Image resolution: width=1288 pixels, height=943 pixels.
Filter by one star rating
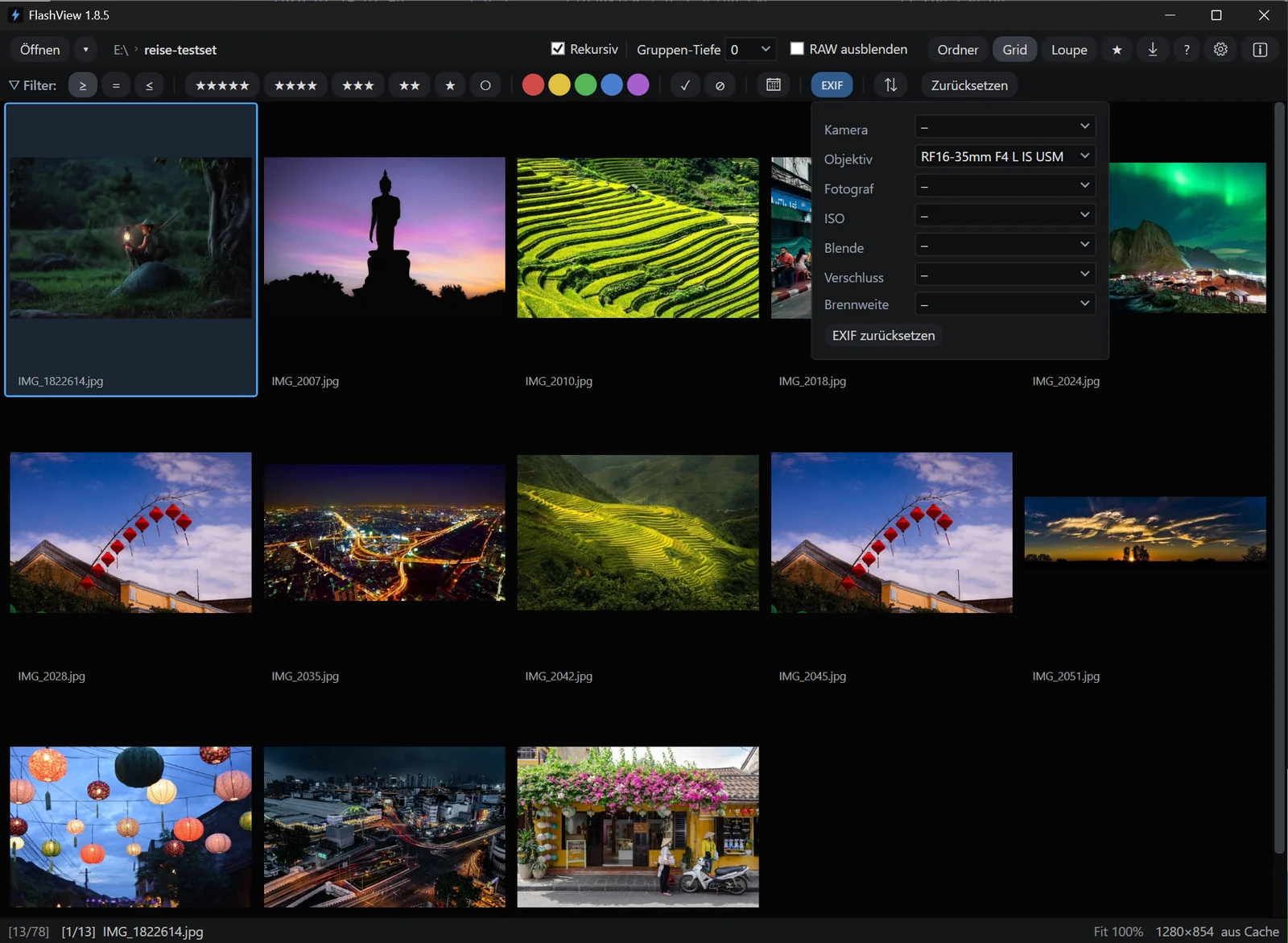450,85
